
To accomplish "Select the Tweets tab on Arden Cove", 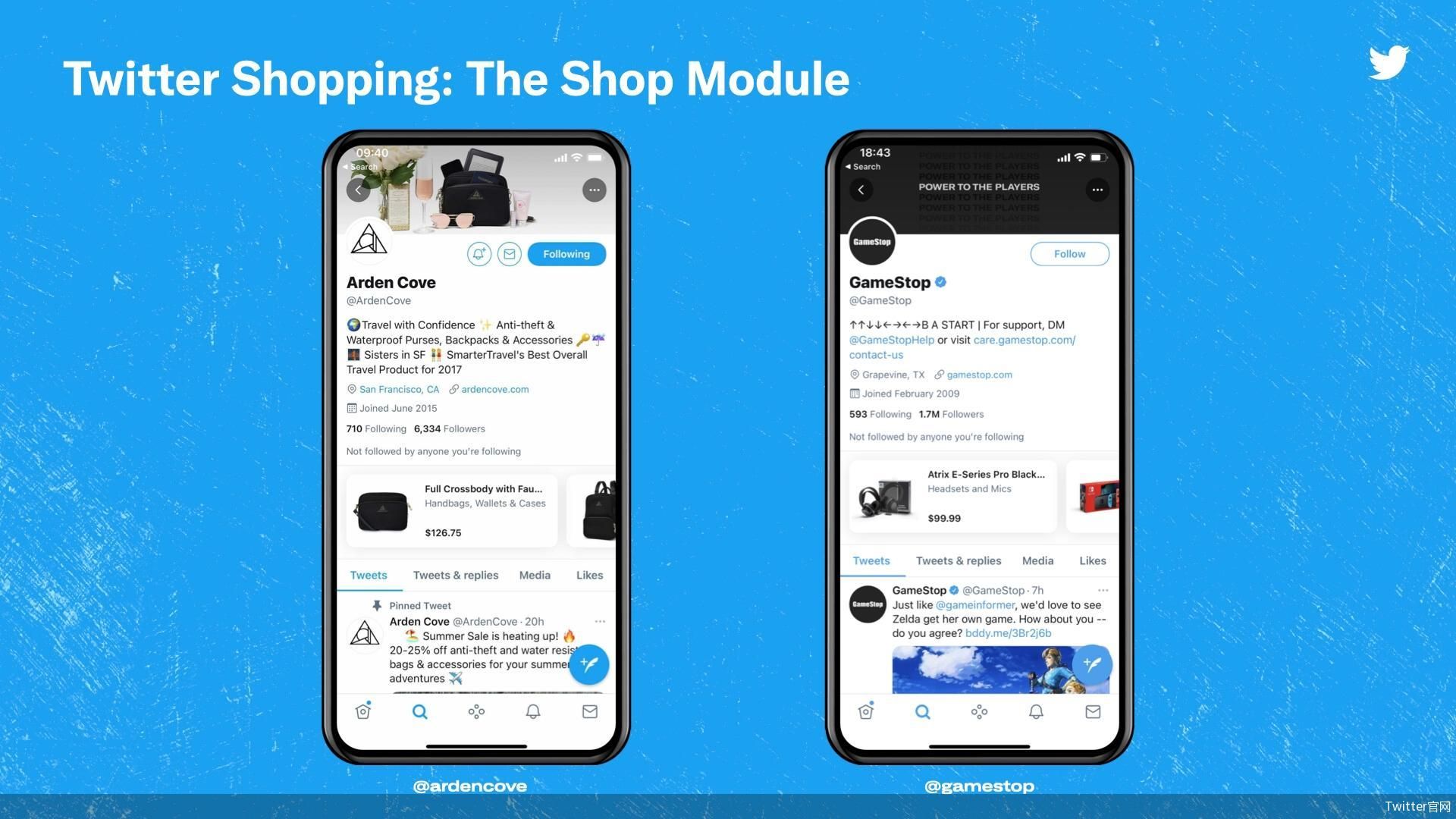I will tap(368, 574).
